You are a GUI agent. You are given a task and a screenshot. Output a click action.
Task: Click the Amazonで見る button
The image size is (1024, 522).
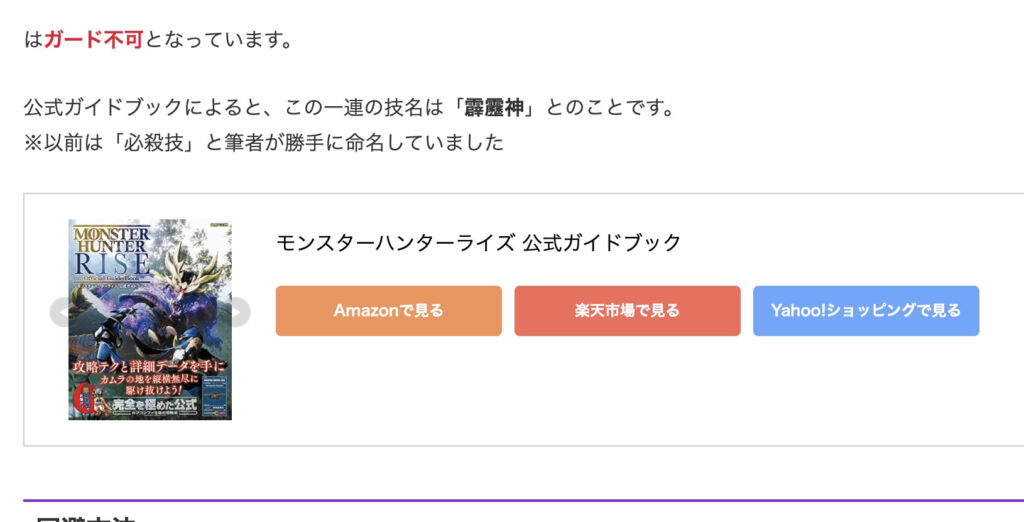pyautogui.click(x=389, y=310)
